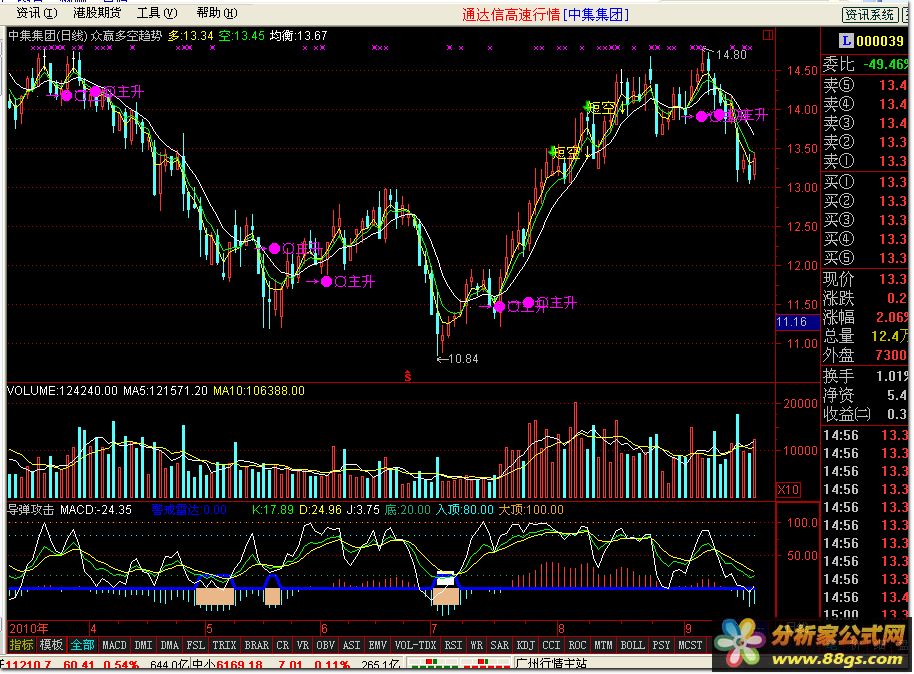Select the EMV indicator tab
The image size is (914, 674).
pyautogui.click(x=378, y=645)
